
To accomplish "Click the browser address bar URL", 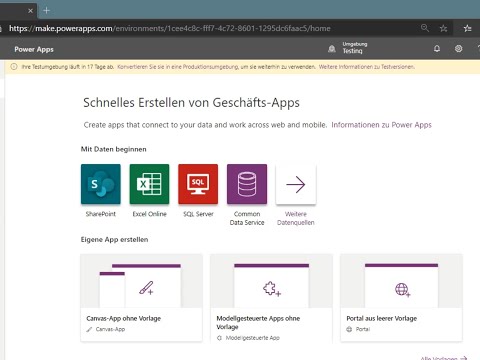I will [x=170, y=28].
